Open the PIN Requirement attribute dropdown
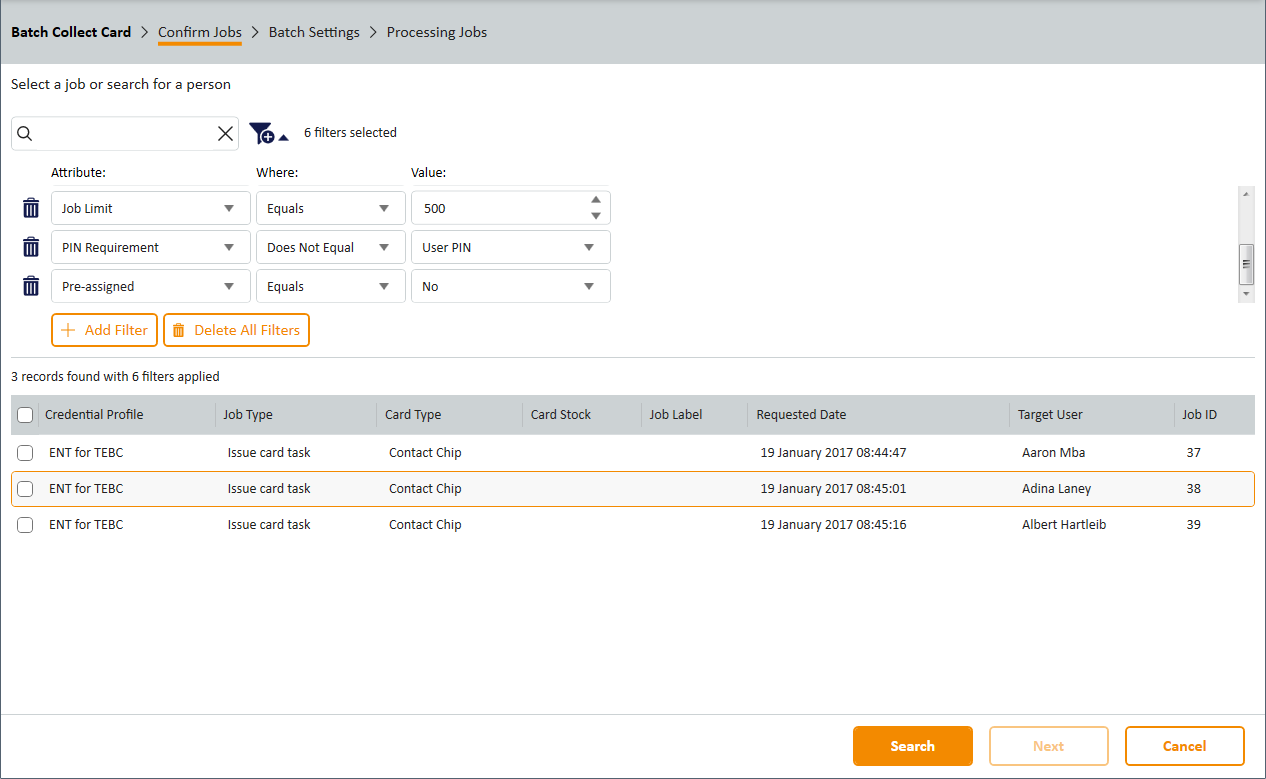This screenshot has width=1266, height=779. point(150,247)
